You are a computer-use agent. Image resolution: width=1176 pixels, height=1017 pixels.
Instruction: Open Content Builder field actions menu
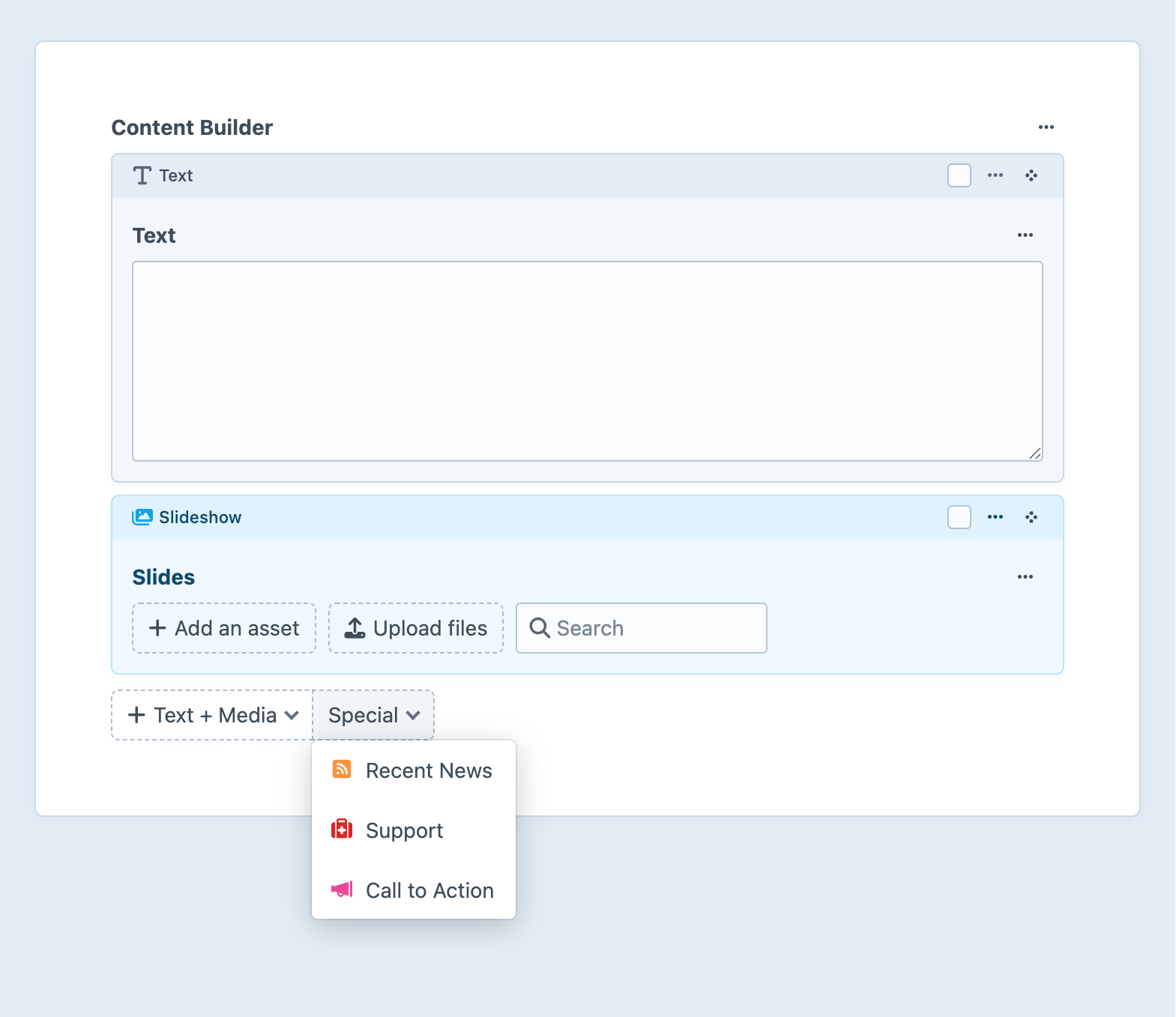pyautogui.click(x=1046, y=127)
